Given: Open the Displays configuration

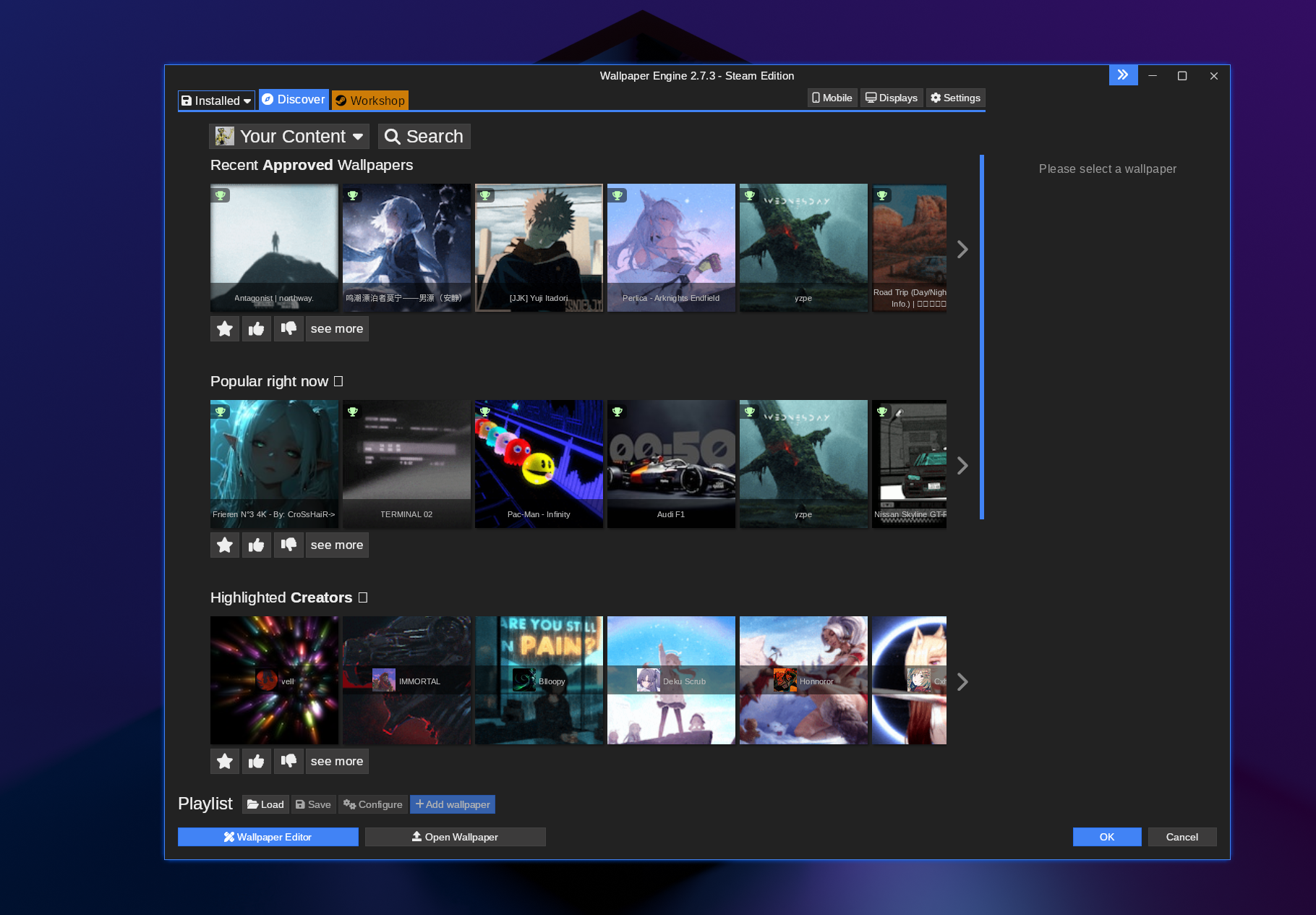Looking at the screenshot, I should coord(892,98).
